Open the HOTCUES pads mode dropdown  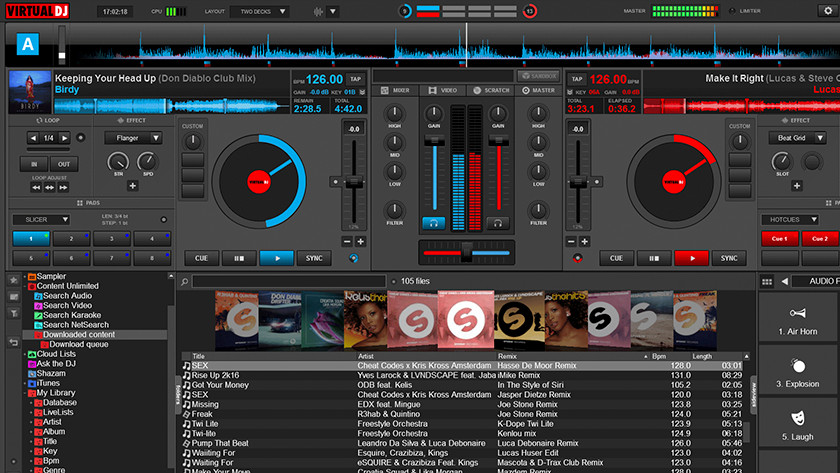(790, 220)
